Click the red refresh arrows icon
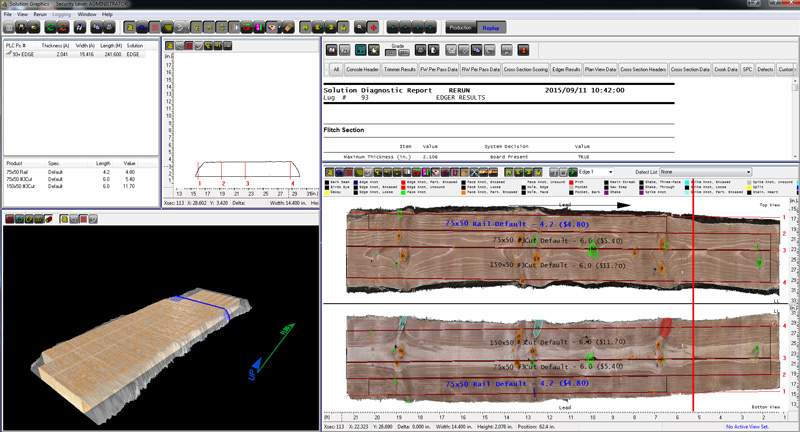This screenshot has height=432, width=800. coord(63,28)
